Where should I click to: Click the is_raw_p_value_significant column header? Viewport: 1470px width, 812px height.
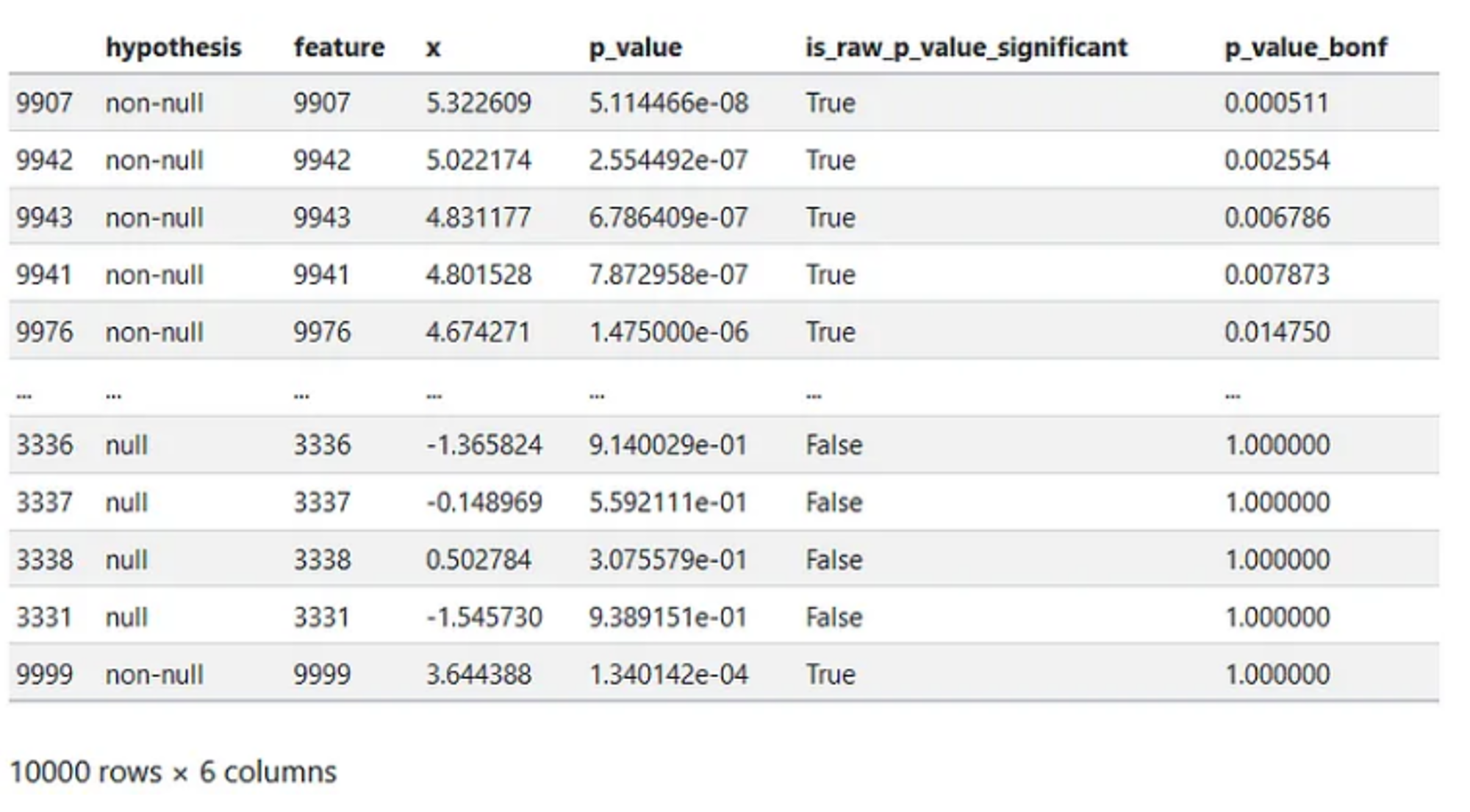pyautogui.click(x=966, y=48)
